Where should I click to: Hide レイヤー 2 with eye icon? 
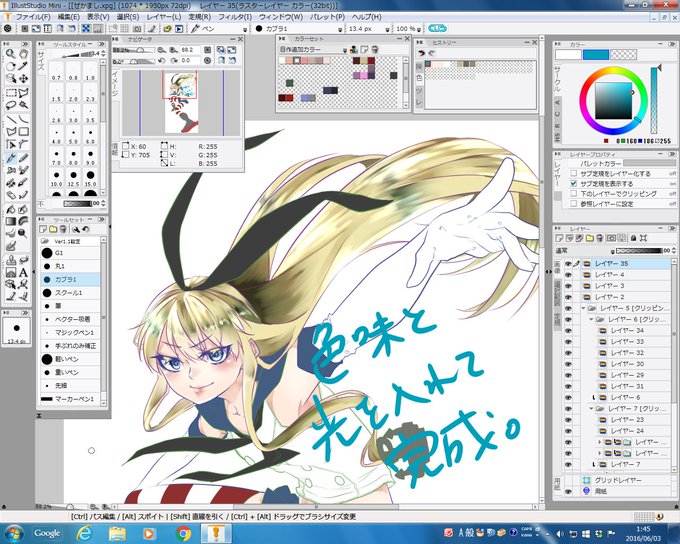[x=568, y=297]
